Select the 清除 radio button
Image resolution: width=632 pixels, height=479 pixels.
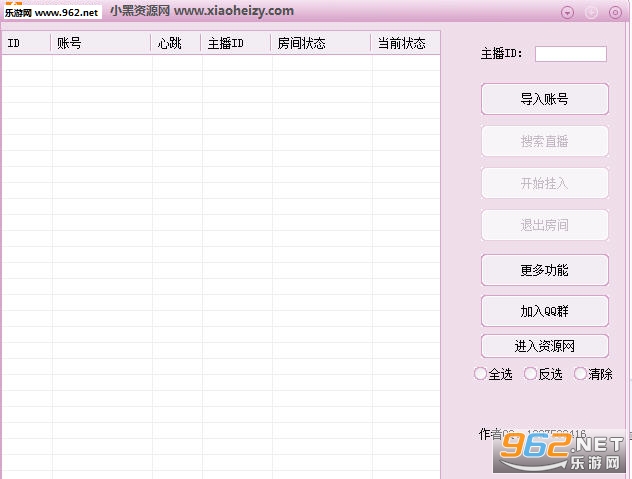click(x=581, y=374)
